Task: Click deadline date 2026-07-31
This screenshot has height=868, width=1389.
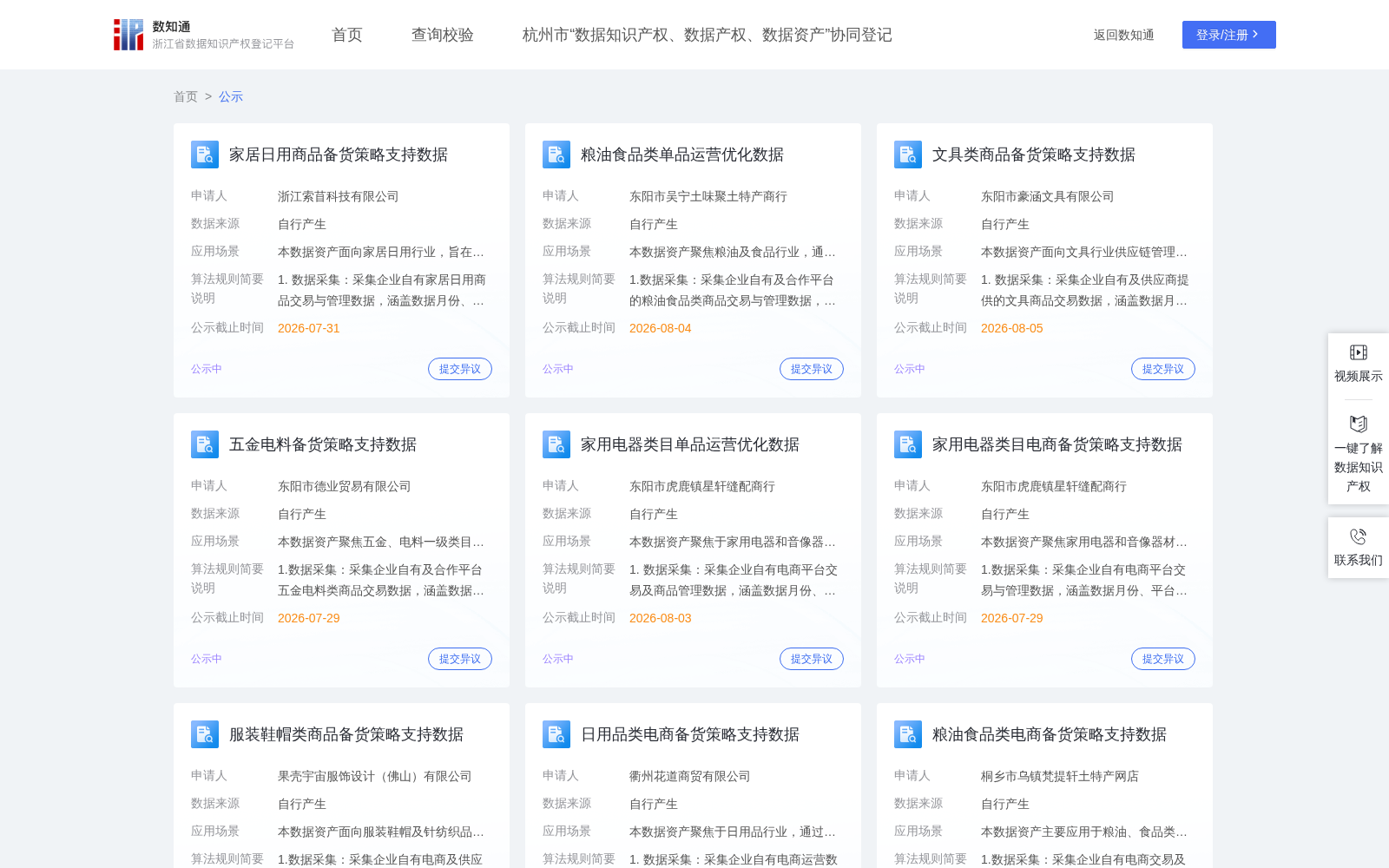Action: (x=309, y=328)
